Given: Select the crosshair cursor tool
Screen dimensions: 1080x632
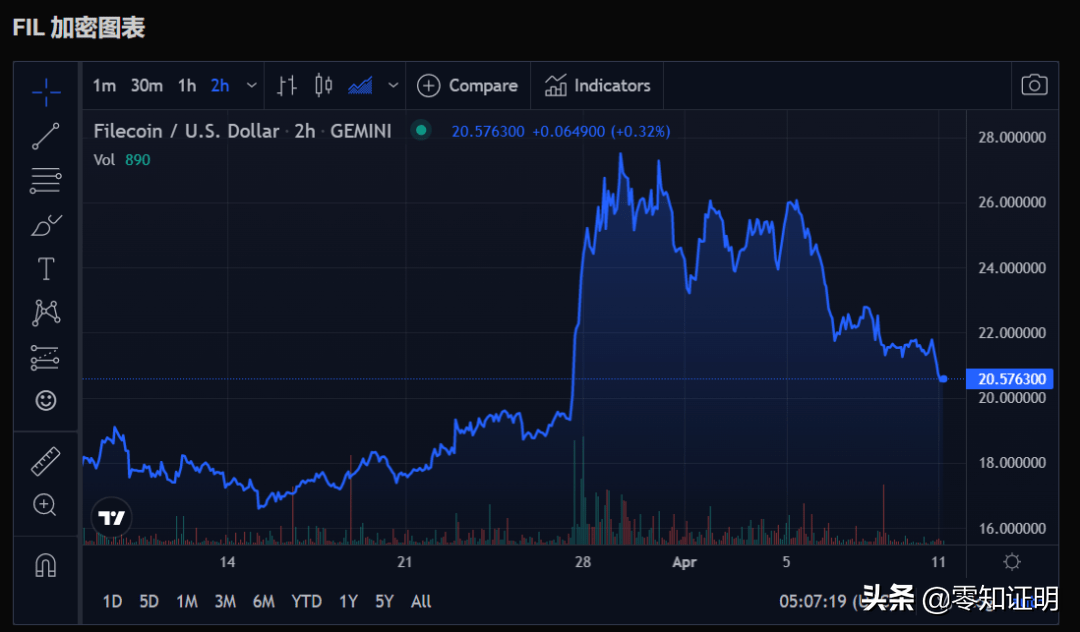Looking at the screenshot, I should [46, 92].
